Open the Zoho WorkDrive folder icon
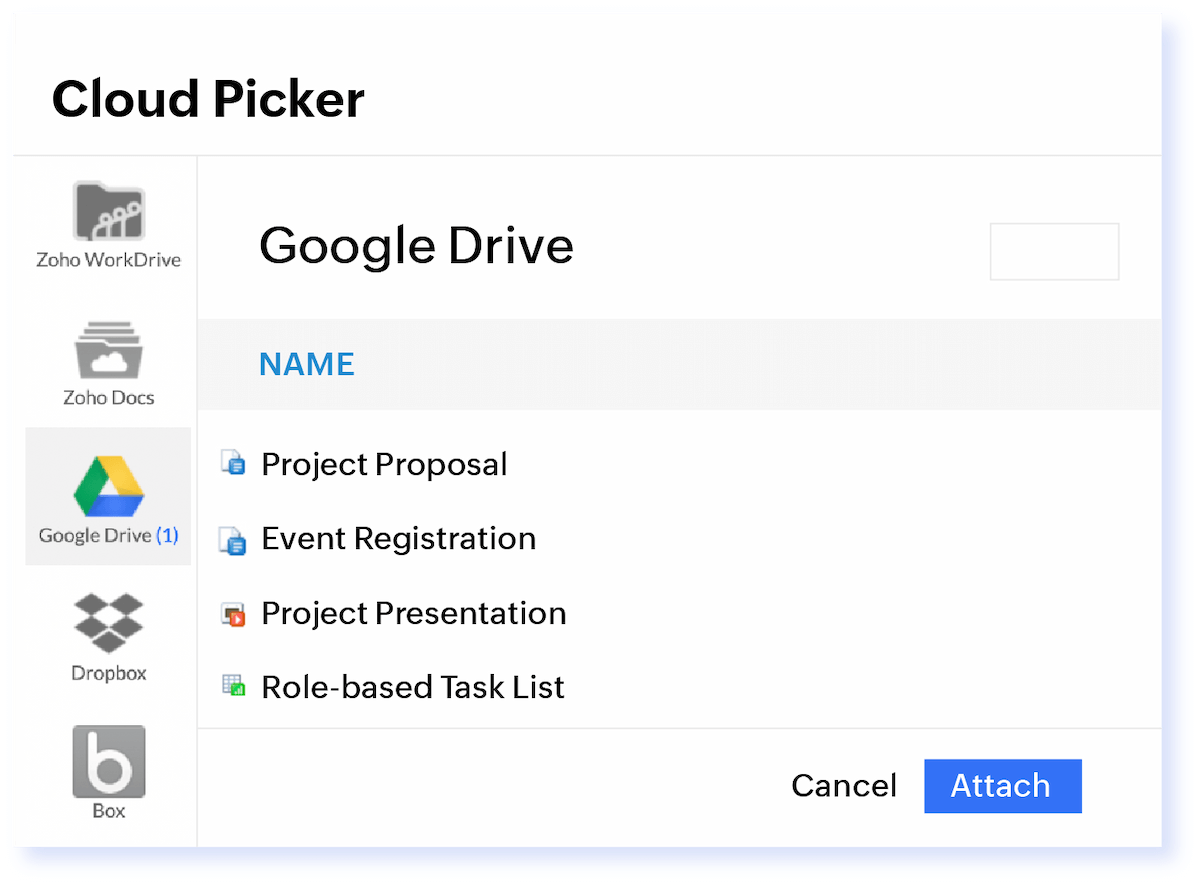The height and width of the screenshot is (885, 1200). (x=109, y=214)
